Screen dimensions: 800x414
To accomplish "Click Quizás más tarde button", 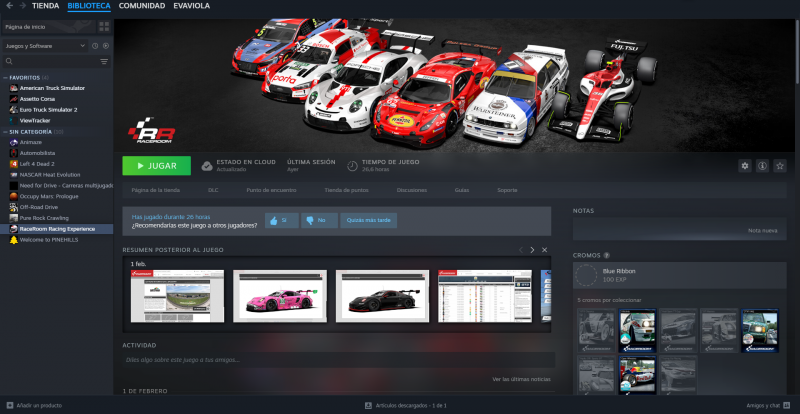I will pos(368,221).
